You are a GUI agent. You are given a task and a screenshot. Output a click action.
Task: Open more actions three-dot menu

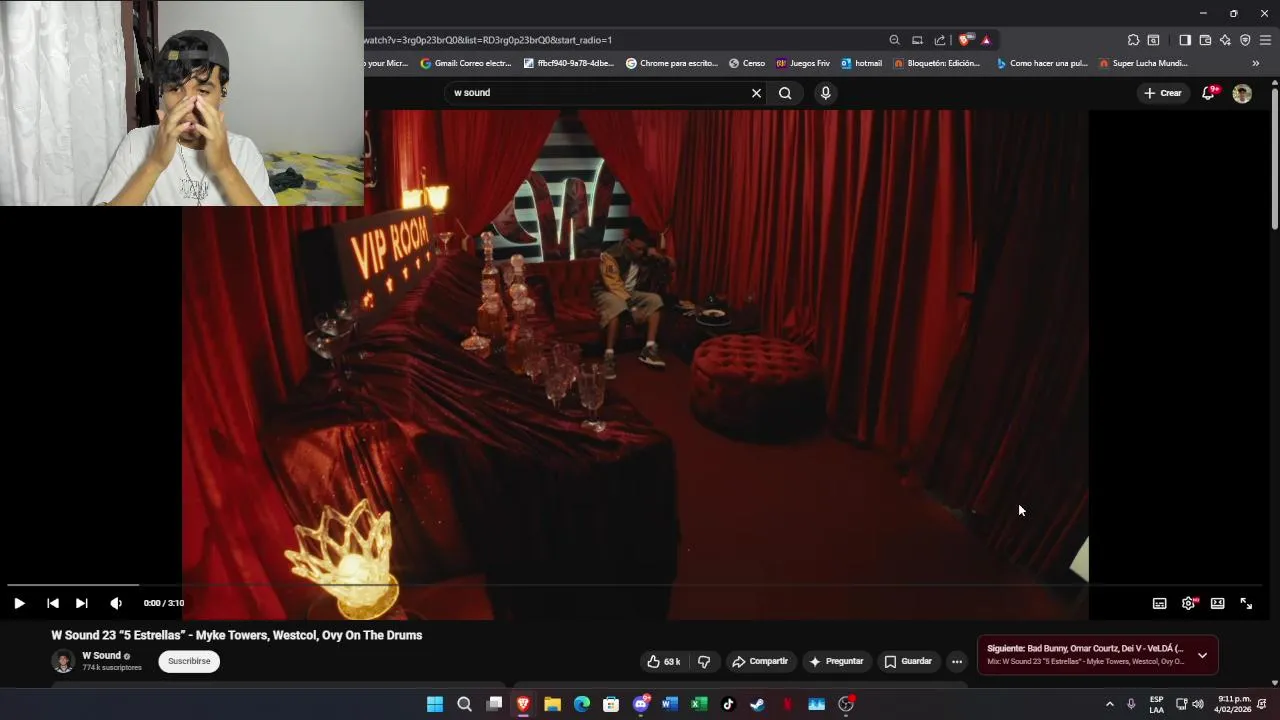tap(957, 661)
